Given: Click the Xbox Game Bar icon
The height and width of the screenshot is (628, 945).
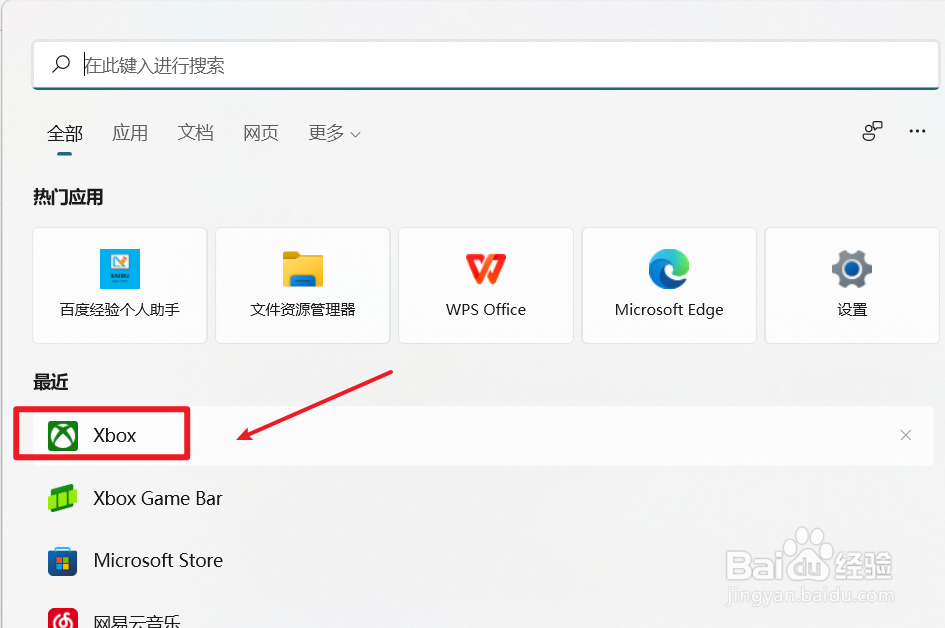Looking at the screenshot, I should [63, 498].
